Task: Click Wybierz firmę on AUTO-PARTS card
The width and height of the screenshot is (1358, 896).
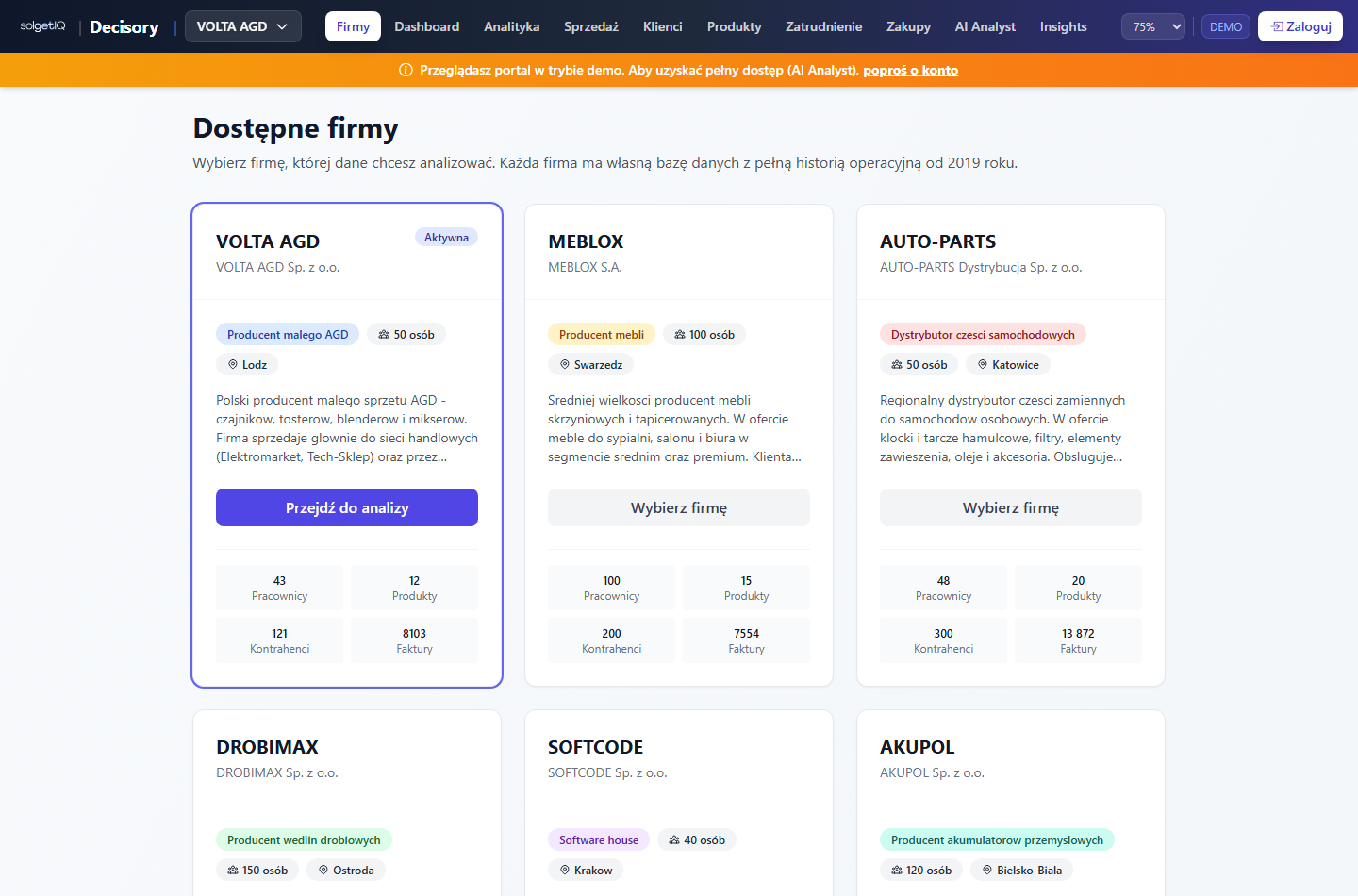Action: pyautogui.click(x=1011, y=507)
